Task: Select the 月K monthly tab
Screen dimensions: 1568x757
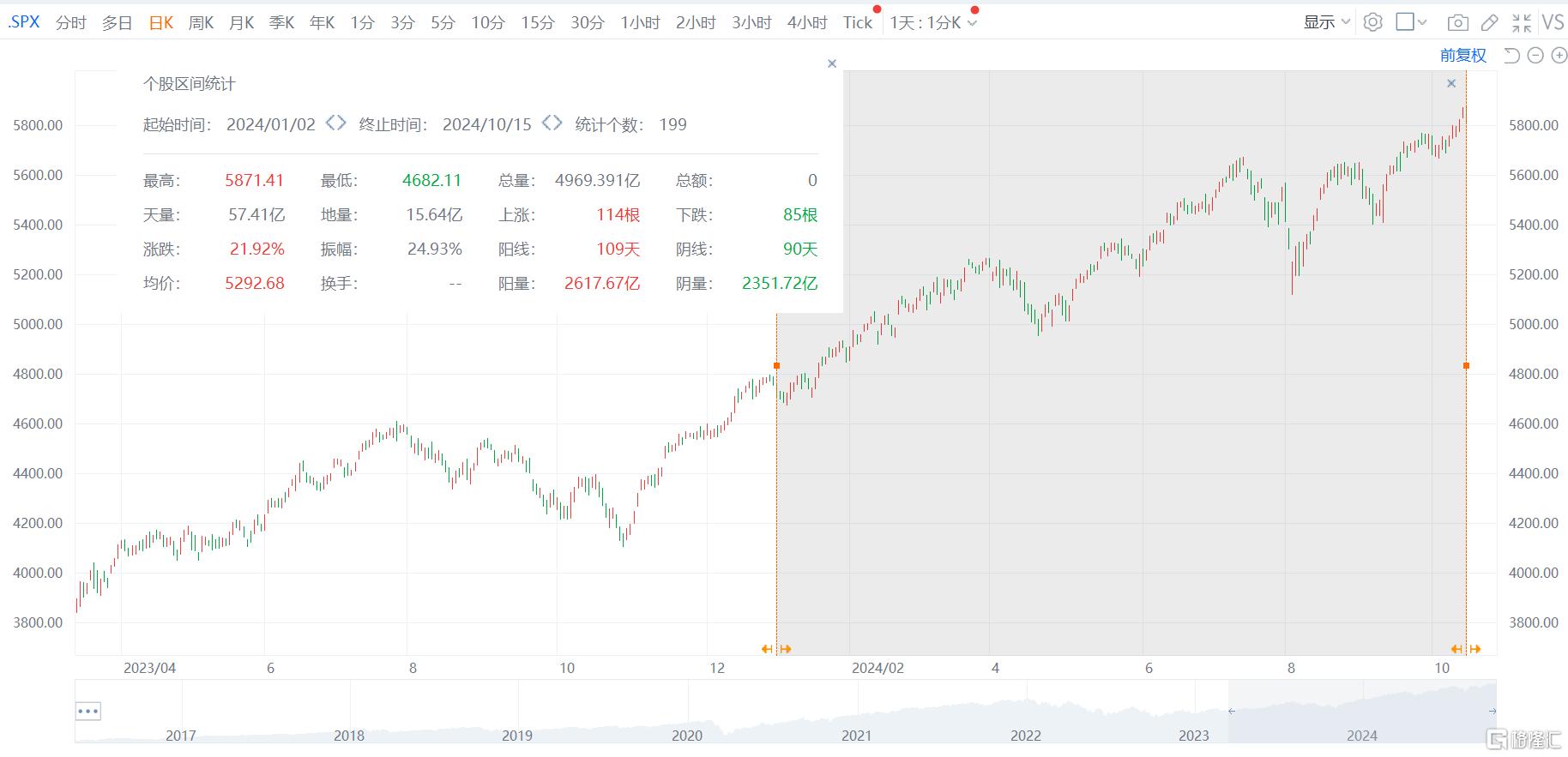Action: pos(242,23)
